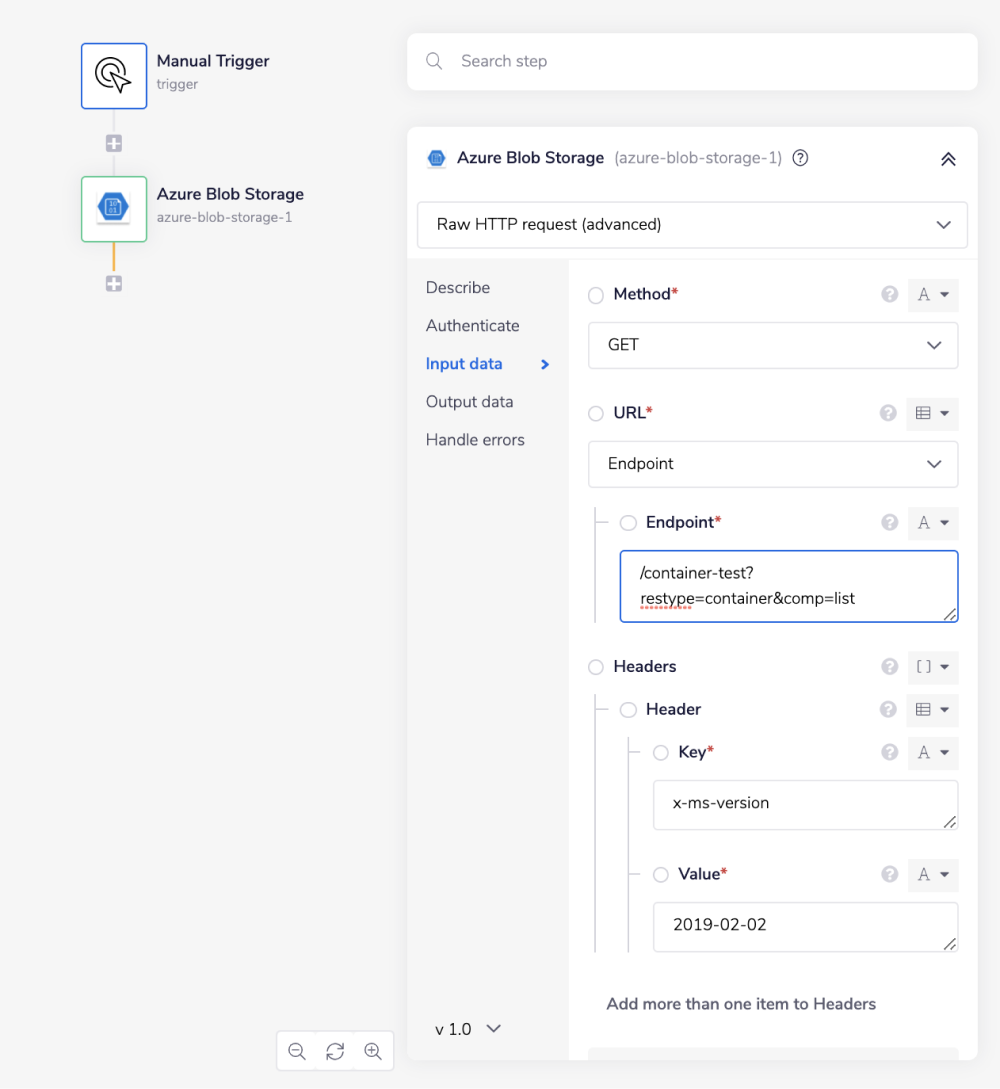Click the zoom out magnifier icon

pos(297,1051)
